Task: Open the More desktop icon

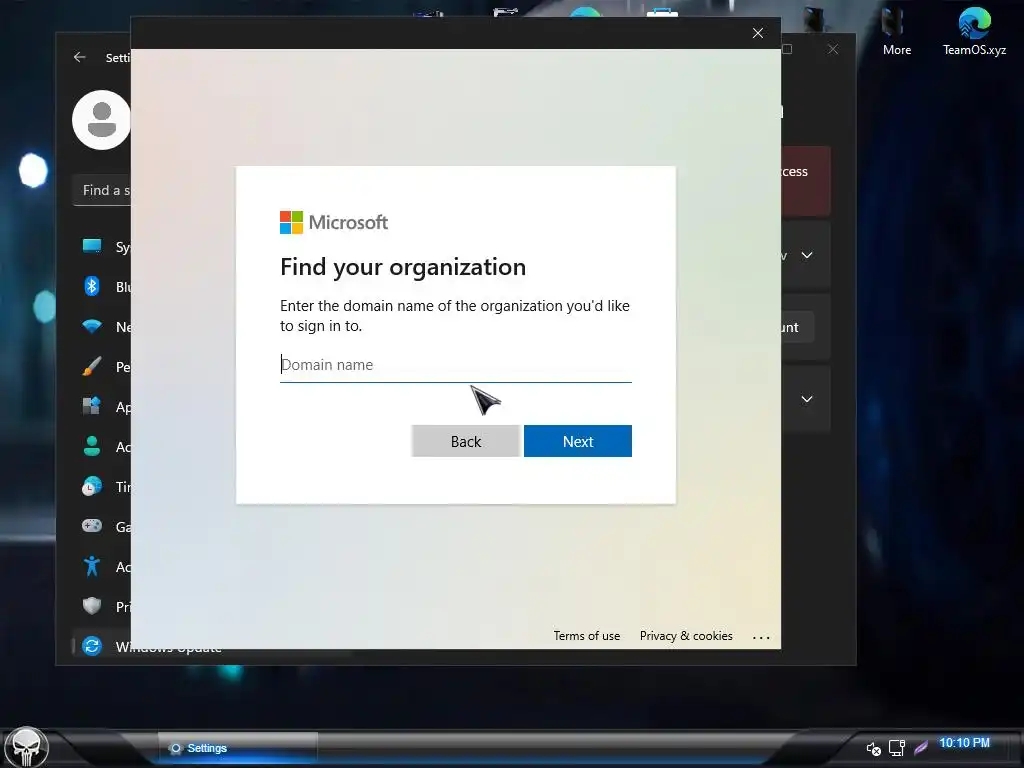Action: [897, 31]
